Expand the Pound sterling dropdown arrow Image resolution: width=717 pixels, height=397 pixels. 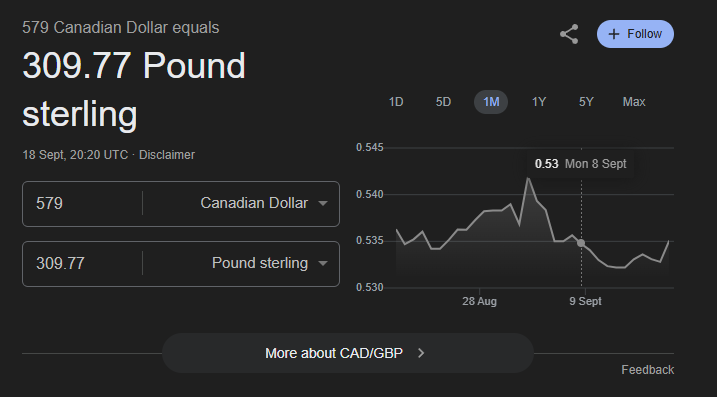[323, 263]
